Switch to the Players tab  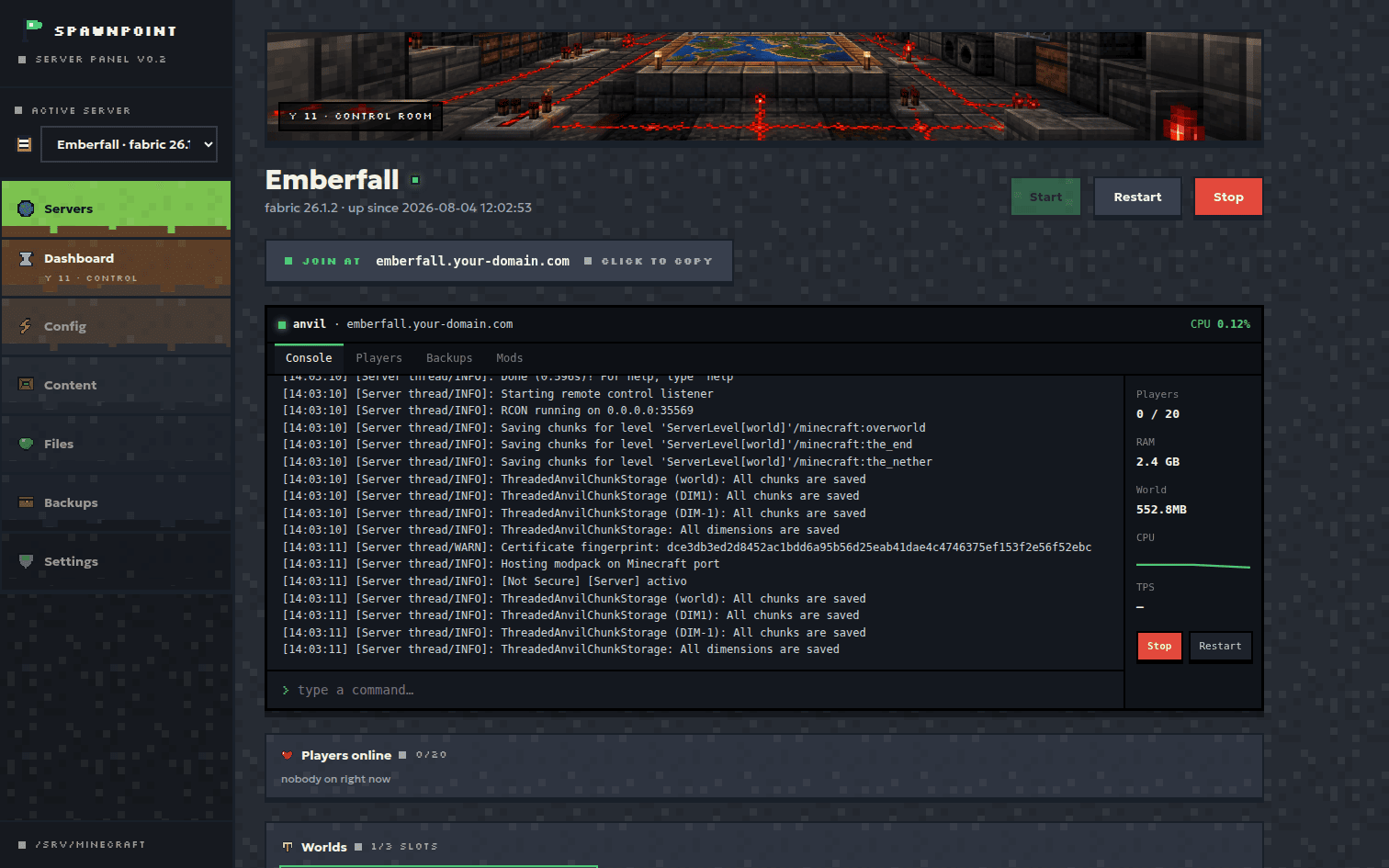coord(378,358)
